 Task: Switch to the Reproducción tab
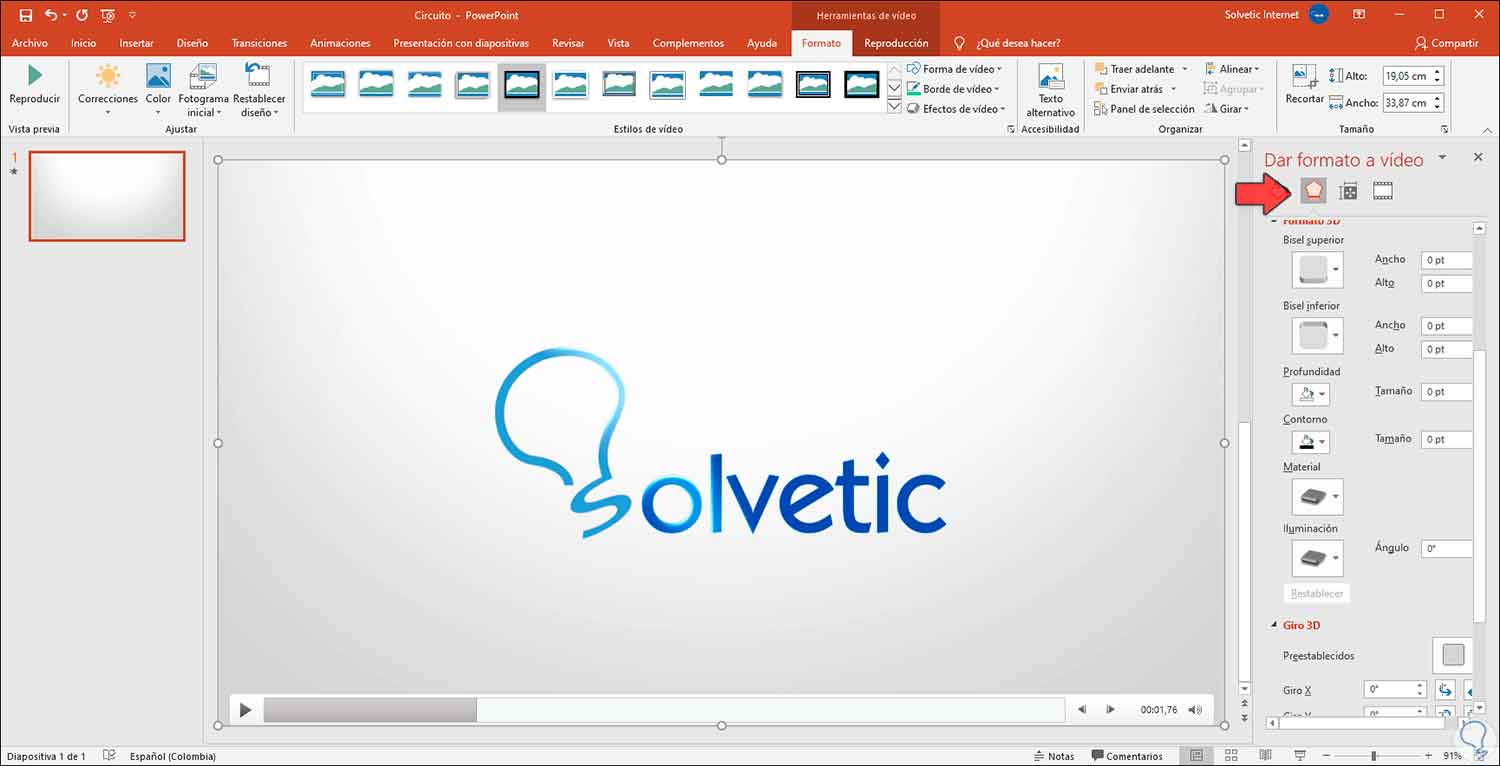tap(896, 43)
